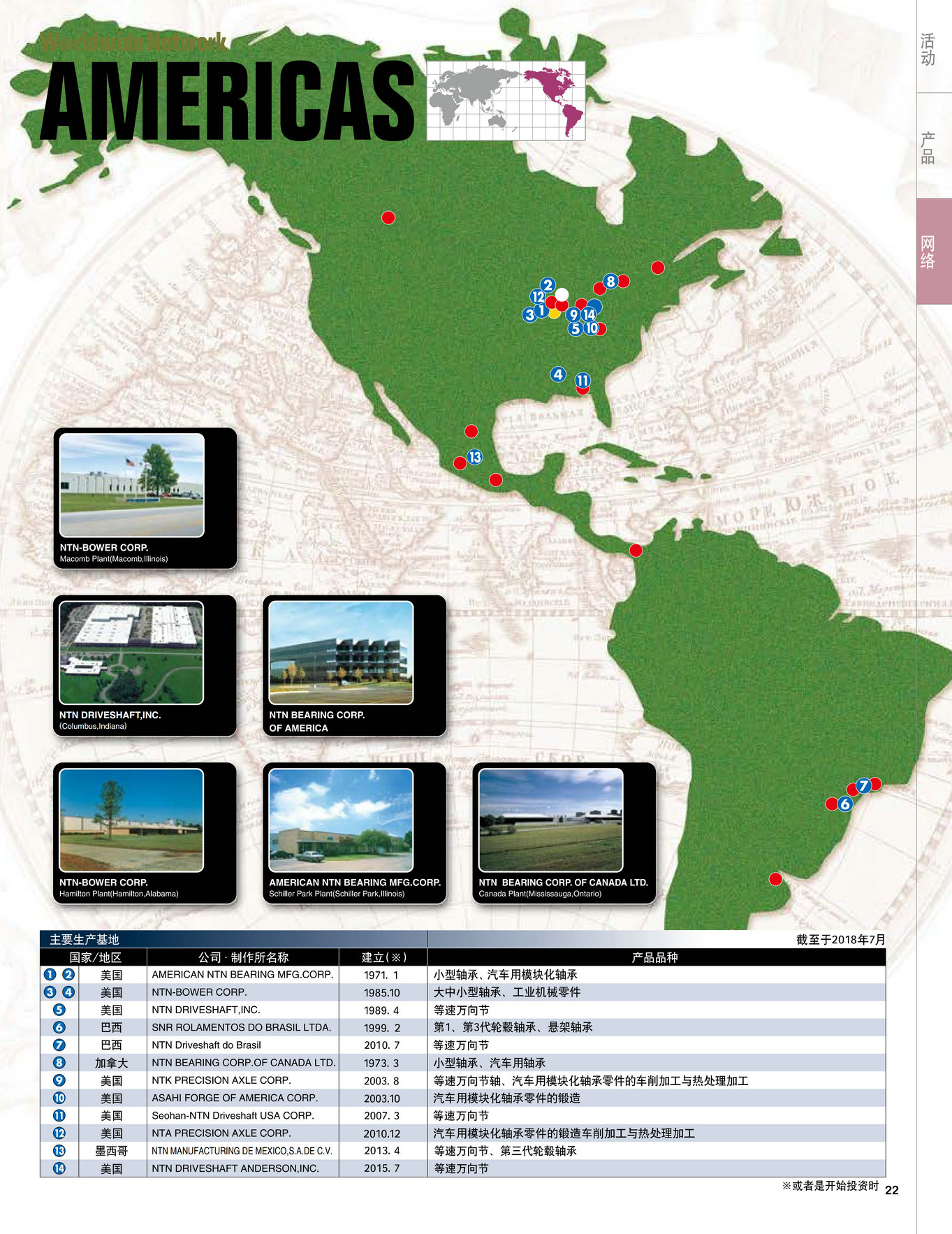This screenshot has height=1234, width=952.
Task: Click the 加拿大 country cell
Action: pyautogui.click(x=112, y=1063)
